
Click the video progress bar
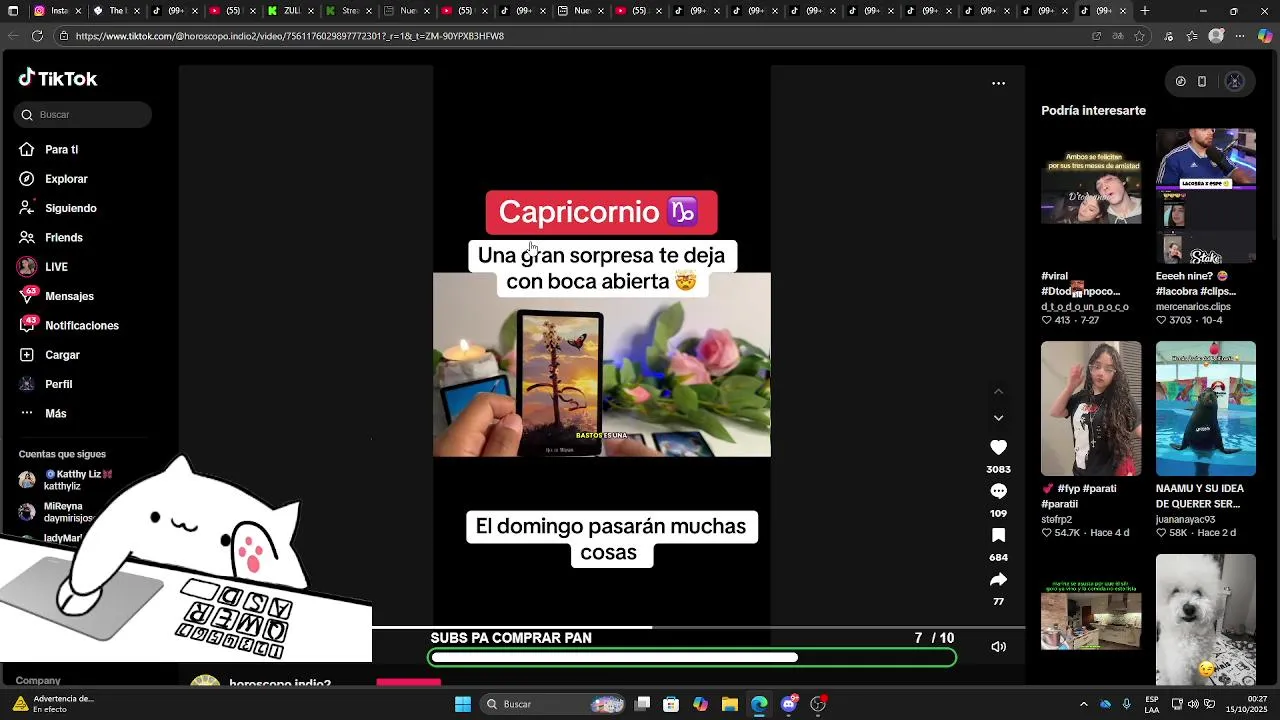(698, 627)
